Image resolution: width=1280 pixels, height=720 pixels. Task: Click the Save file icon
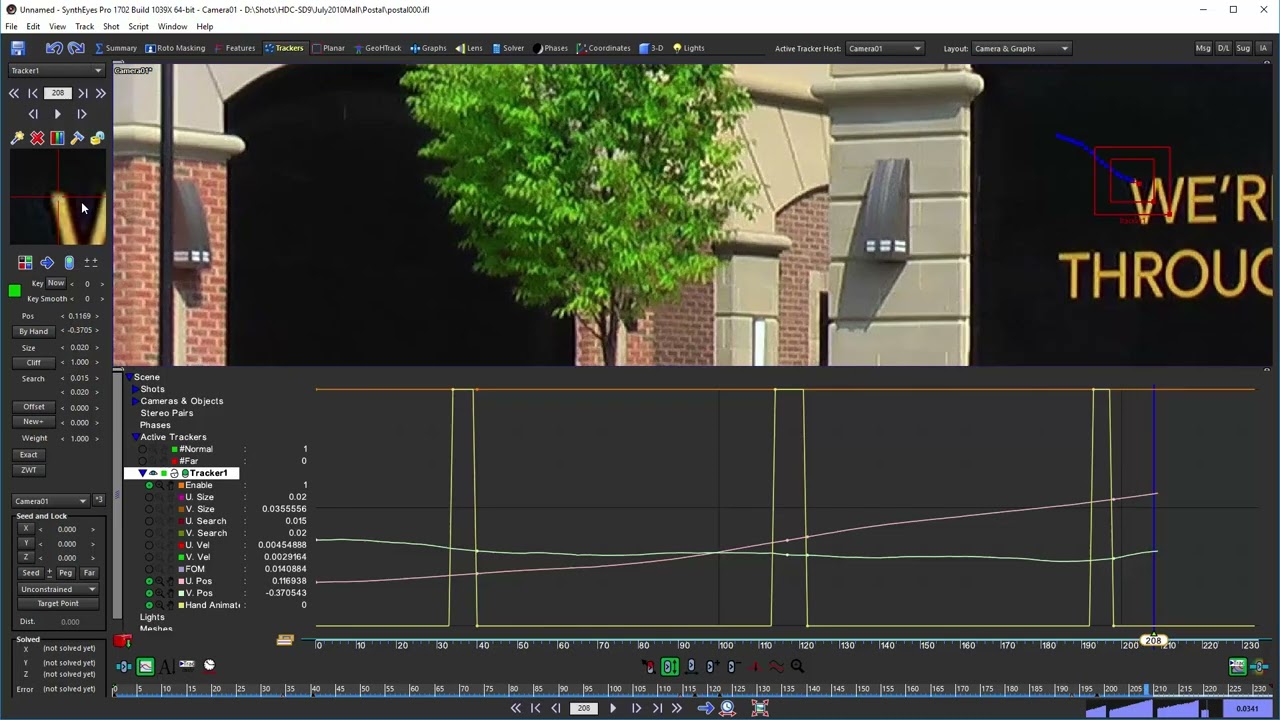18,48
